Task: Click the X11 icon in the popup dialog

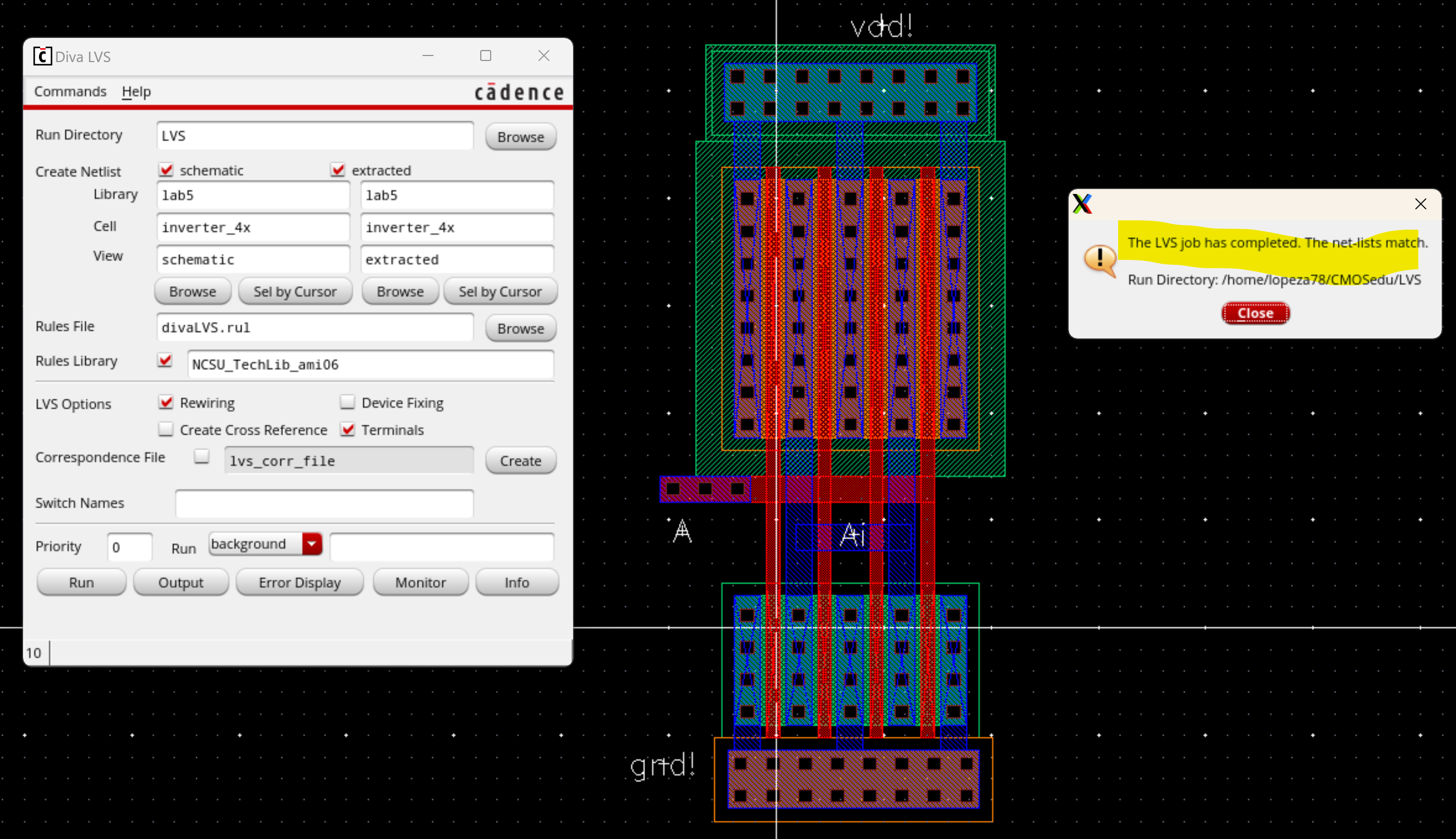Action: click(x=1082, y=204)
